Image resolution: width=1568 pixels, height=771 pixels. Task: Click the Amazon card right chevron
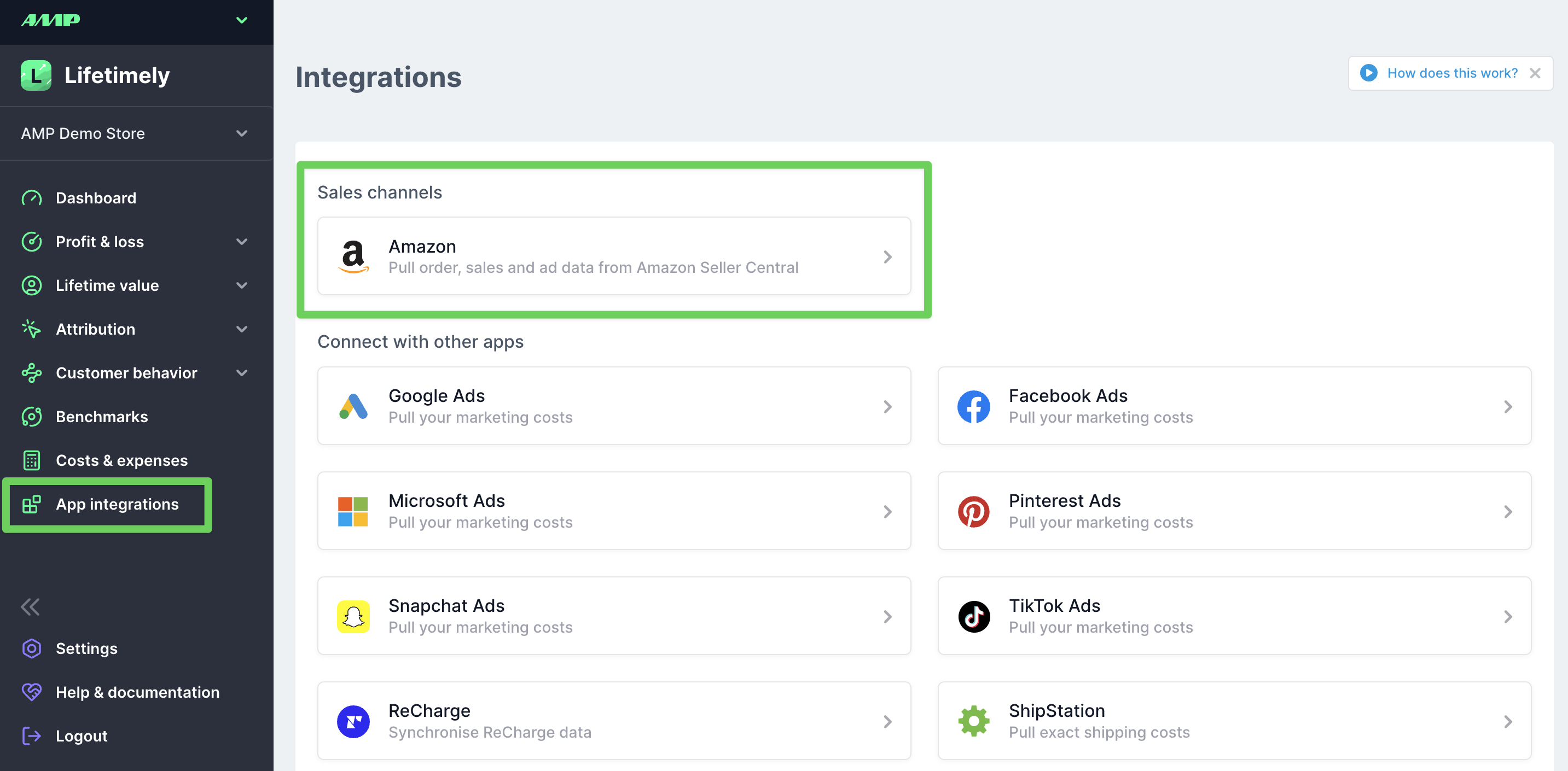[x=887, y=257]
